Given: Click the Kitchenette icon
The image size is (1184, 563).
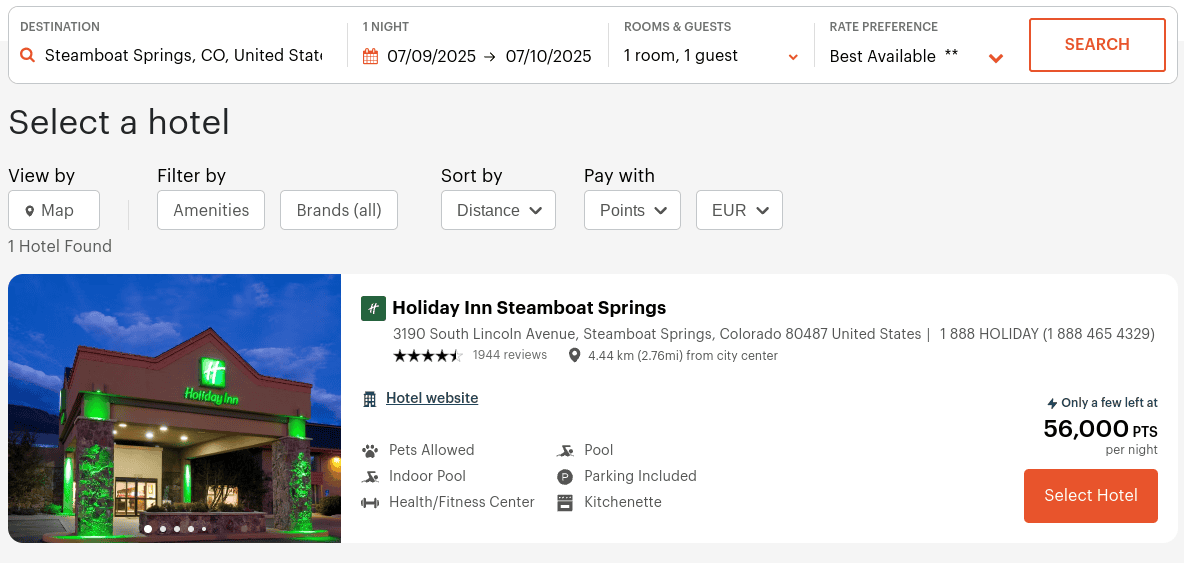Looking at the screenshot, I should coord(565,503).
